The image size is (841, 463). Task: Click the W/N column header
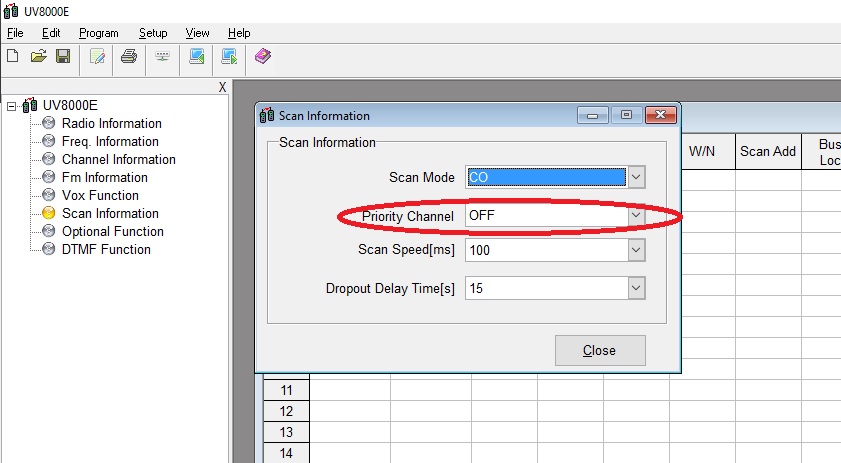pyautogui.click(x=702, y=152)
